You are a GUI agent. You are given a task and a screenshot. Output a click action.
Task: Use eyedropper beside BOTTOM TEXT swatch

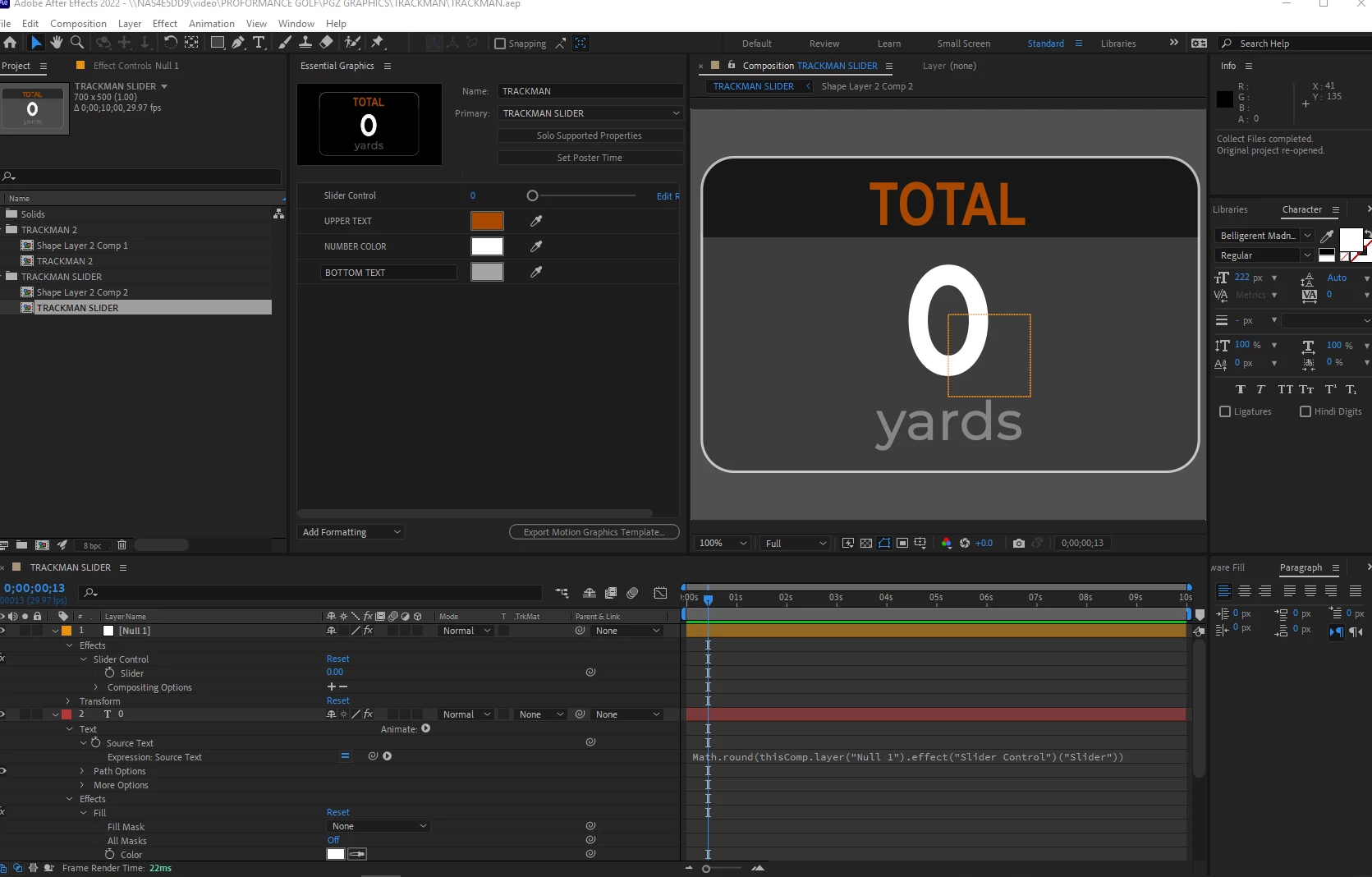coord(536,272)
